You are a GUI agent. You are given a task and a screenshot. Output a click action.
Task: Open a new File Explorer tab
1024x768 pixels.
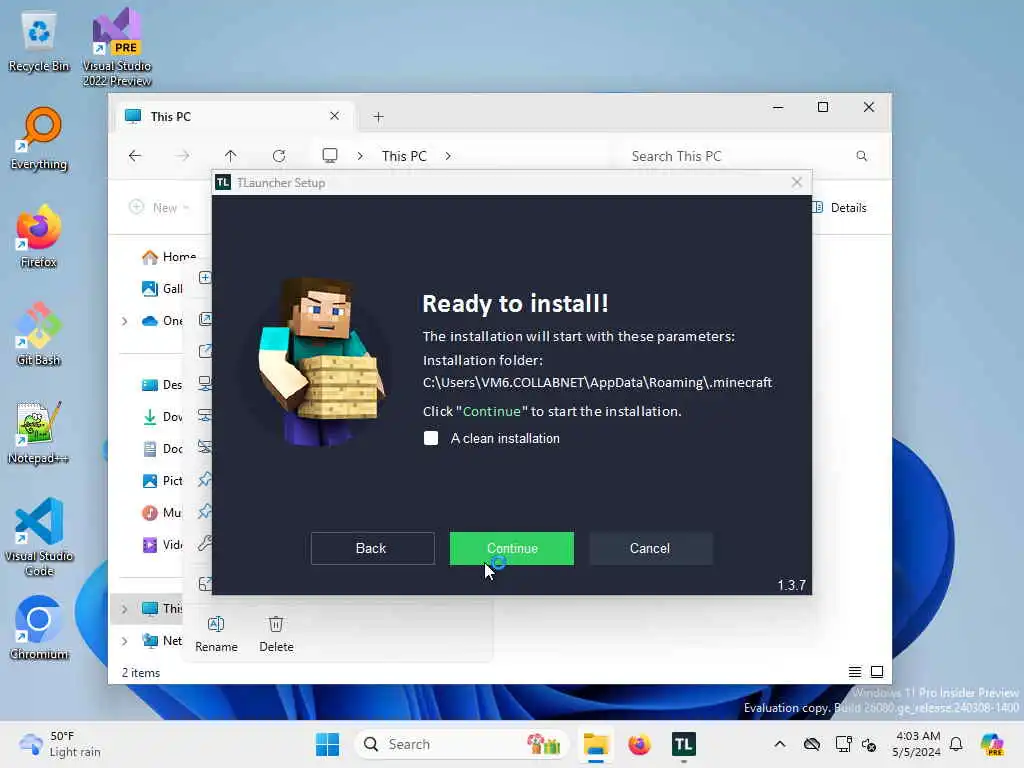click(378, 117)
